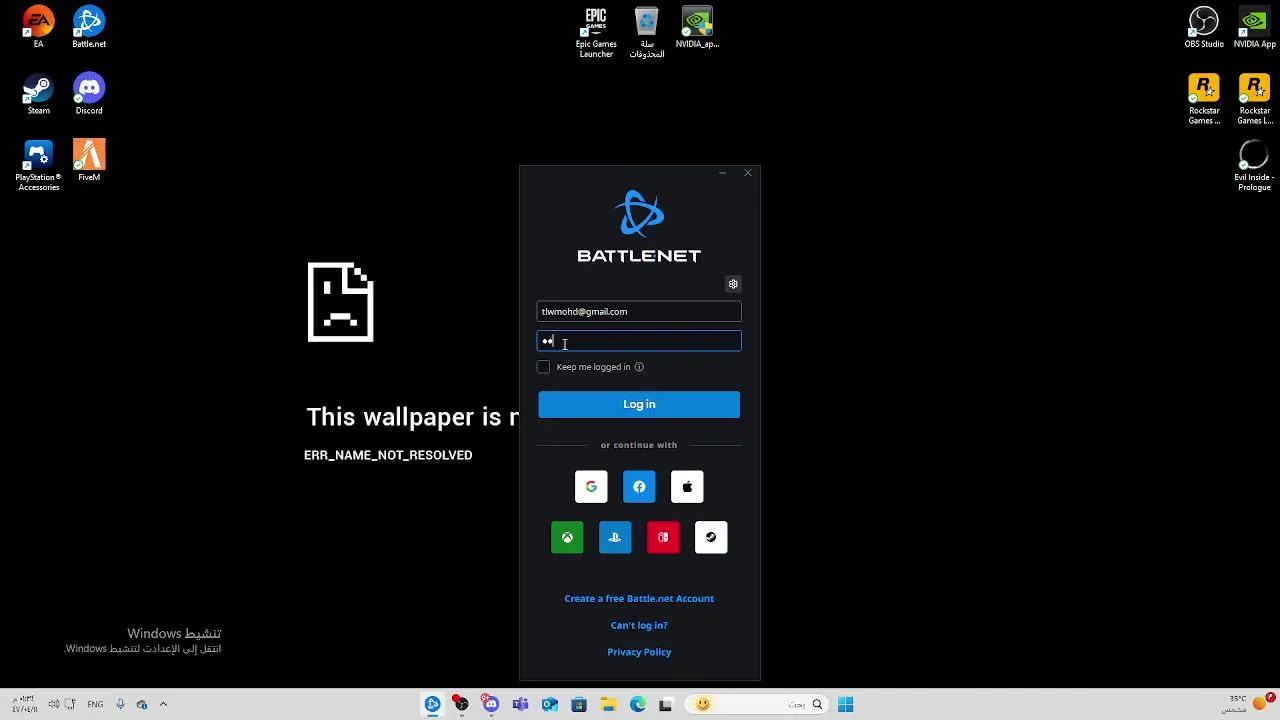The height and width of the screenshot is (720, 1280).
Task: Open File Explorer from the taskbar
Action: pyautogui.click(x=608, y=705)
